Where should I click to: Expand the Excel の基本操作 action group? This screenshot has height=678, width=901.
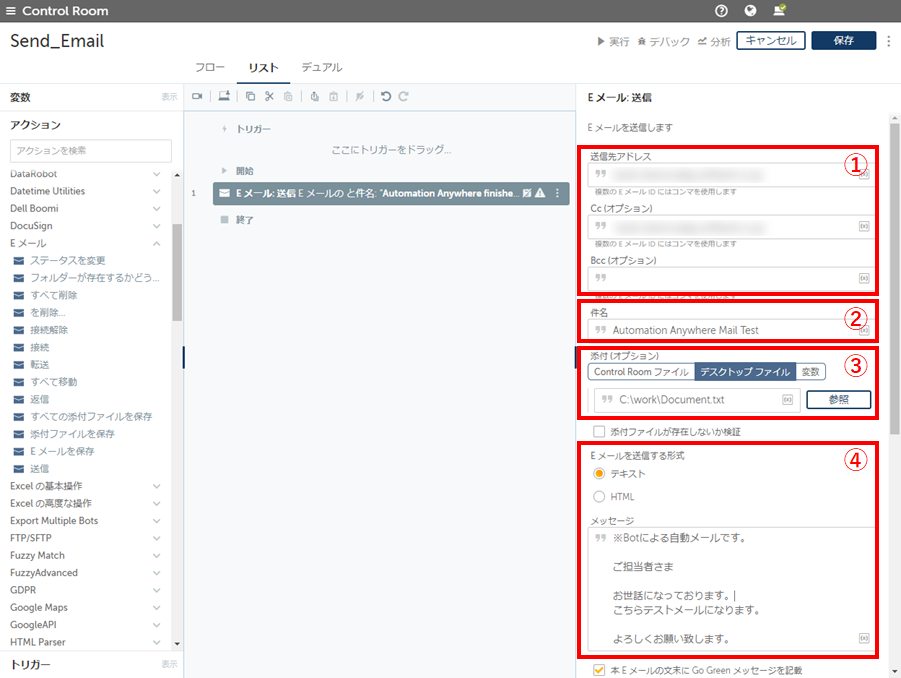tap(156, 486)
